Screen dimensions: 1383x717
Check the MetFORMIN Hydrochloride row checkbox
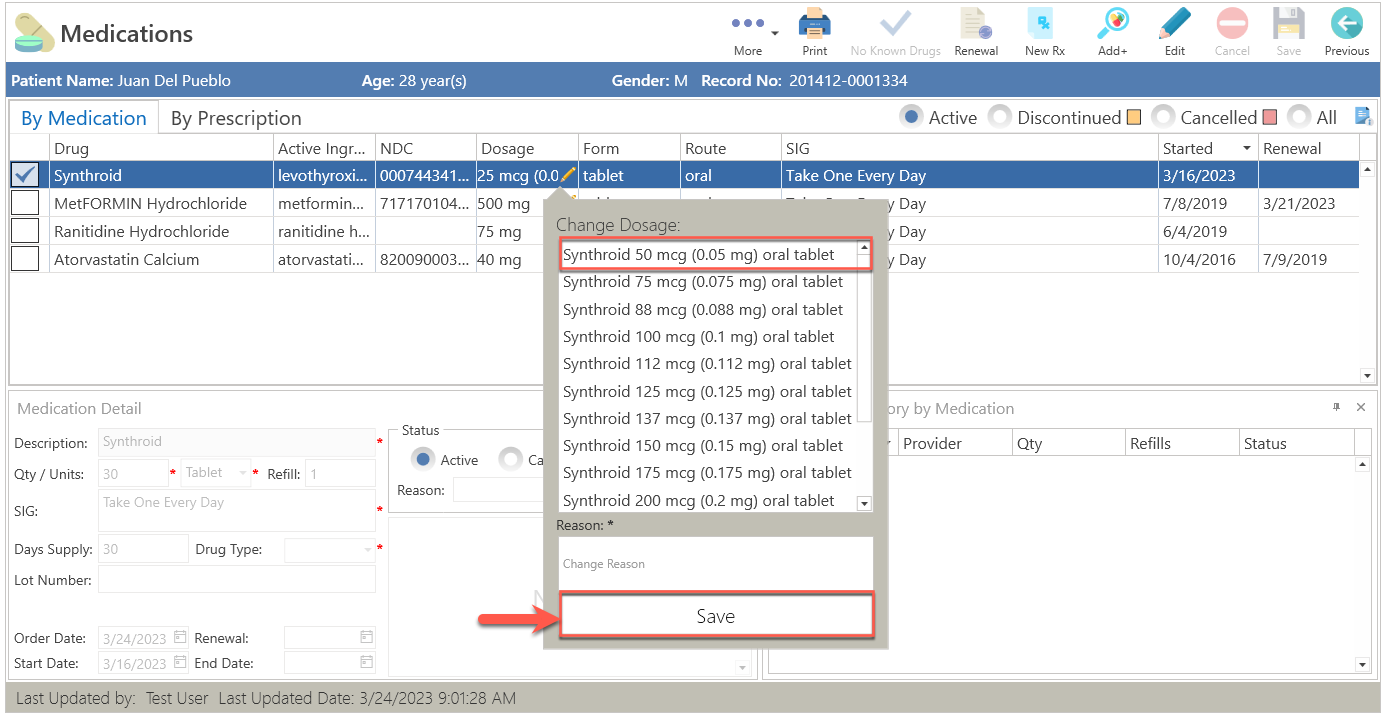point(25,203)
